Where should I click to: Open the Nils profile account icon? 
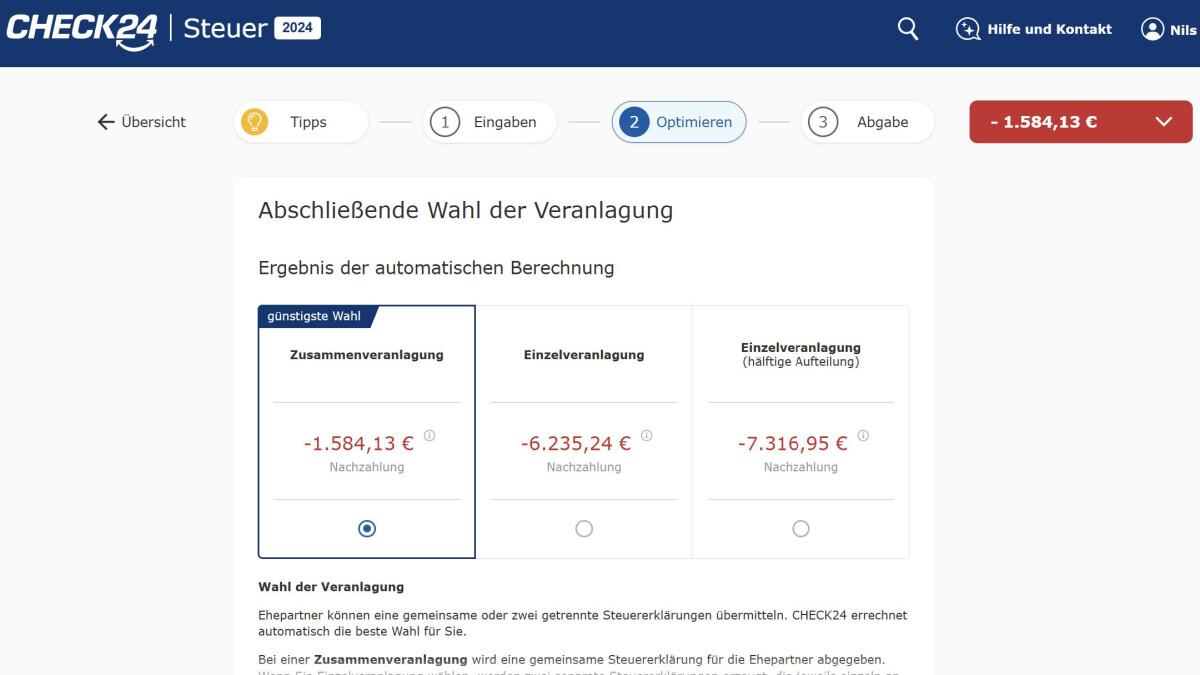point(1151,29)
